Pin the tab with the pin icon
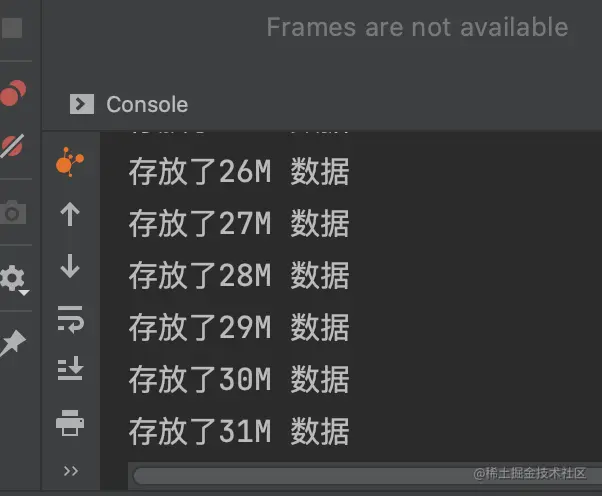This screenshot has width=602, height=496. pos(13,342)
